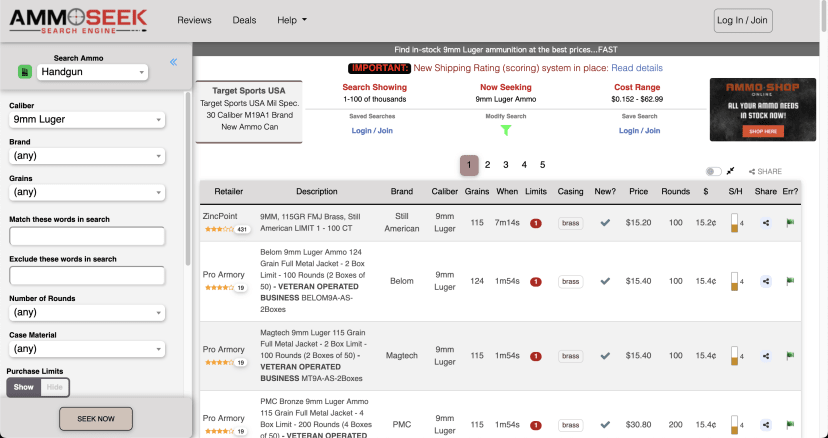Set Purchase Limits to Hide
The width and height of the screenshot is (828, 438).
click(54, 387)
